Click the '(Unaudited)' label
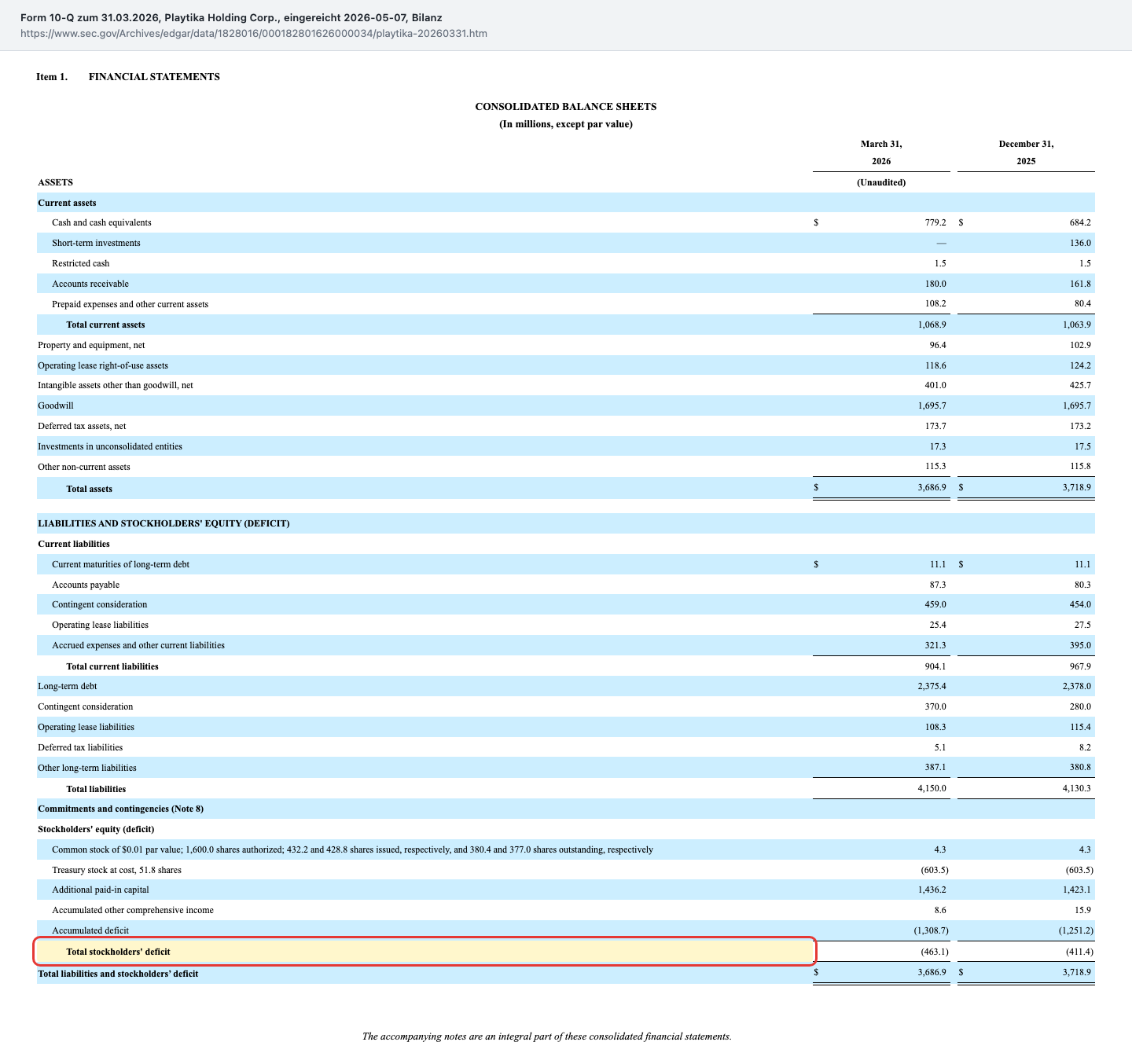 pos(881,182)
